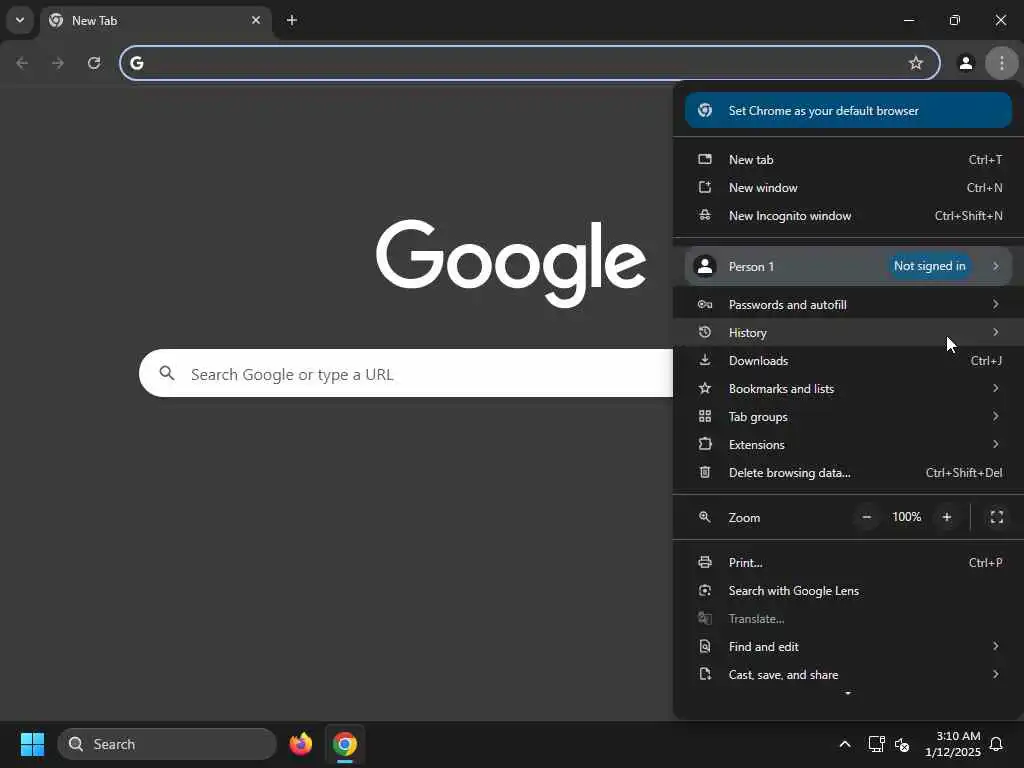The image size is (1024, 768).
Task: Click the printer icon beside Print
Action: pos(705,562)
